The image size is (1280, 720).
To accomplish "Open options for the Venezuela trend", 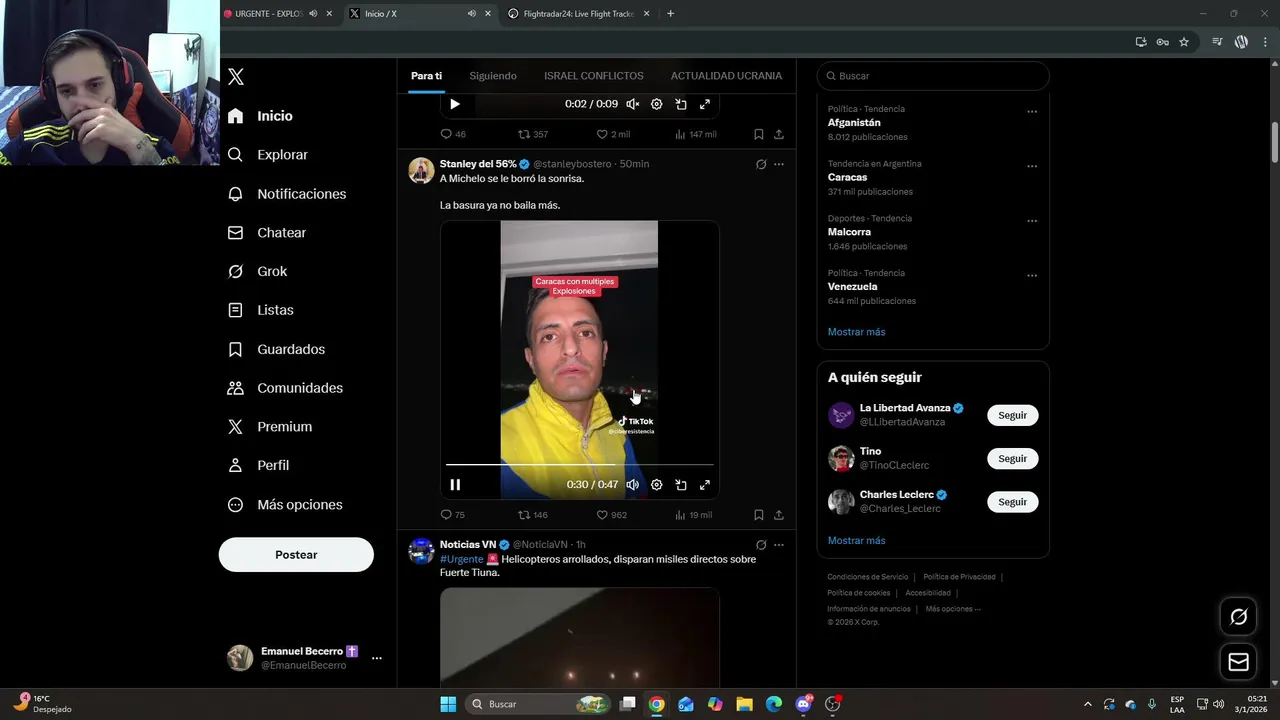I will 1032,276.
